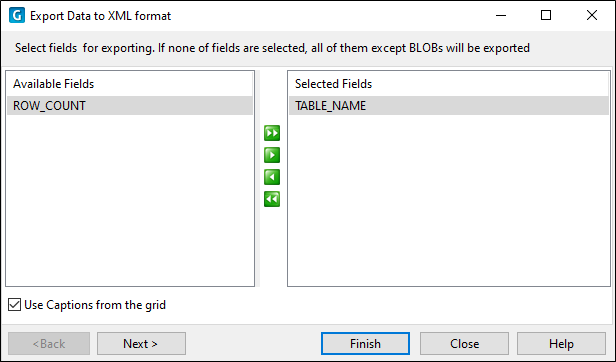Remove all fields with double left arrow
The image size is (616, 362).
pos(272,199)
